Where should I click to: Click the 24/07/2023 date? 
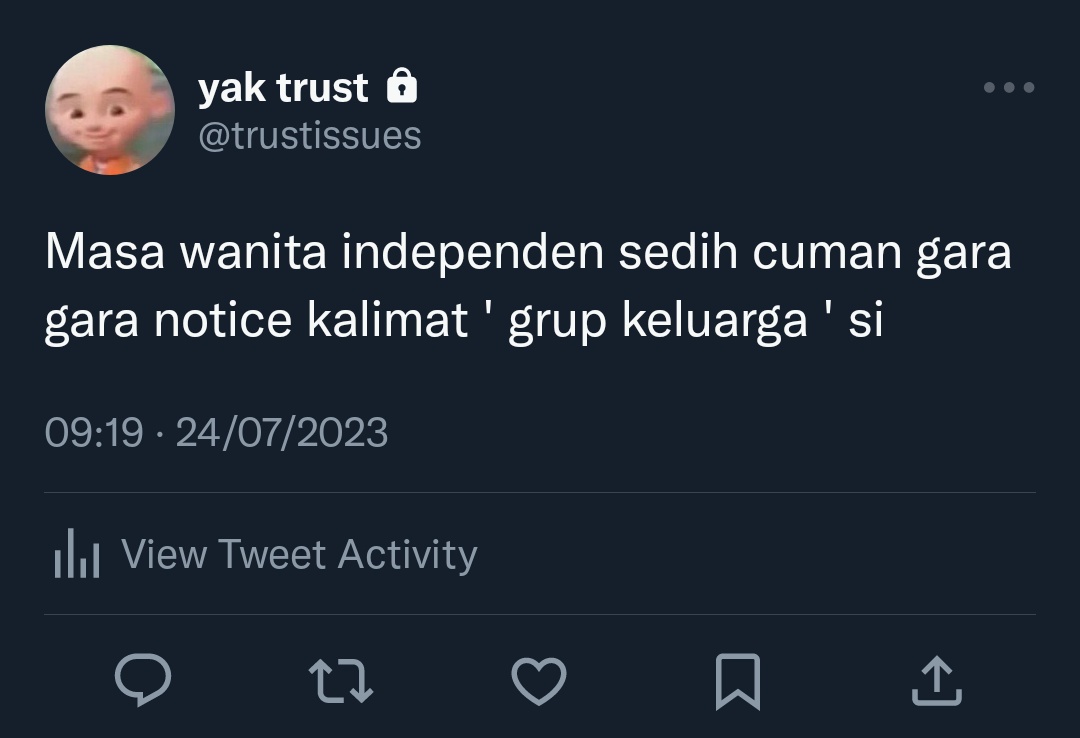pyautogui.click(x=282, y=433)
